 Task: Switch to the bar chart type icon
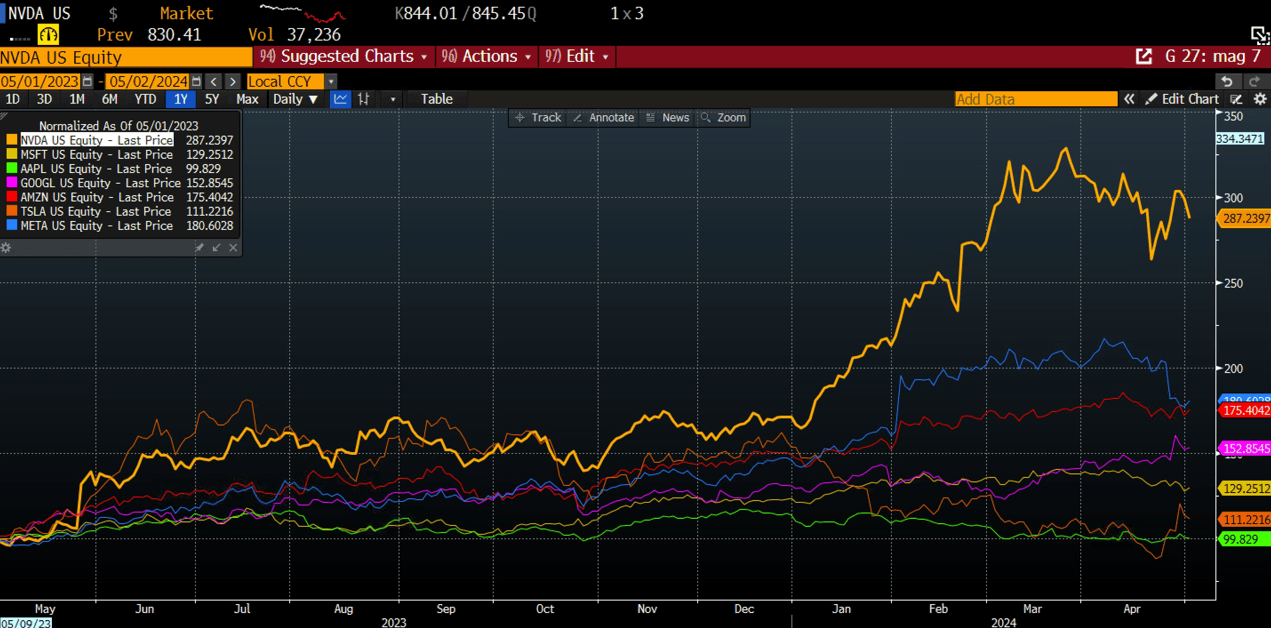coord(364,99)
